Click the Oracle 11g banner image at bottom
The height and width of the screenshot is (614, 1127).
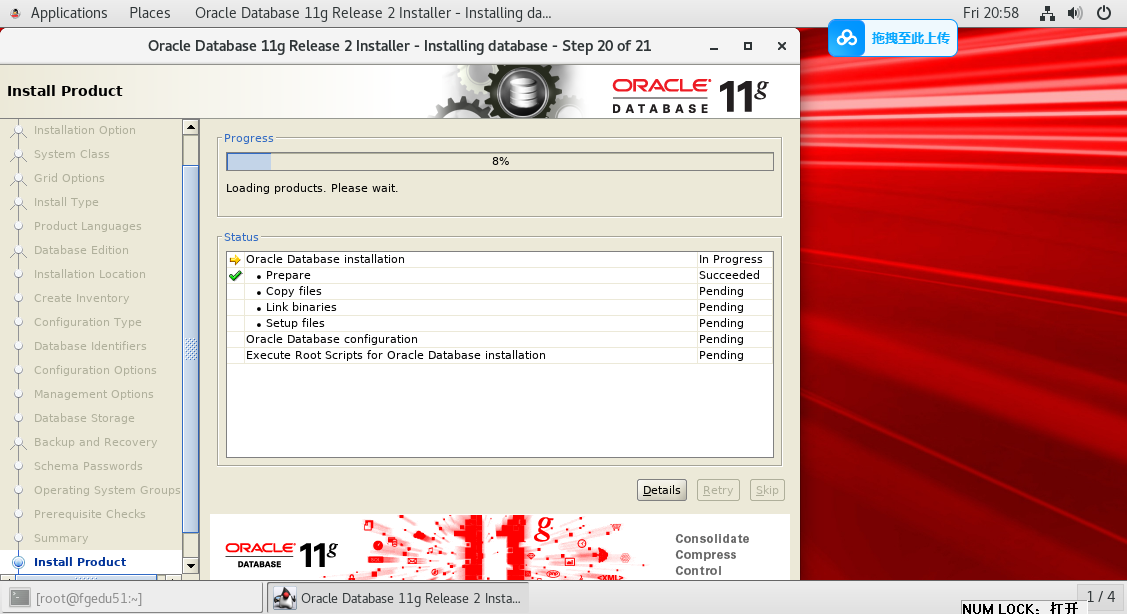500,547
